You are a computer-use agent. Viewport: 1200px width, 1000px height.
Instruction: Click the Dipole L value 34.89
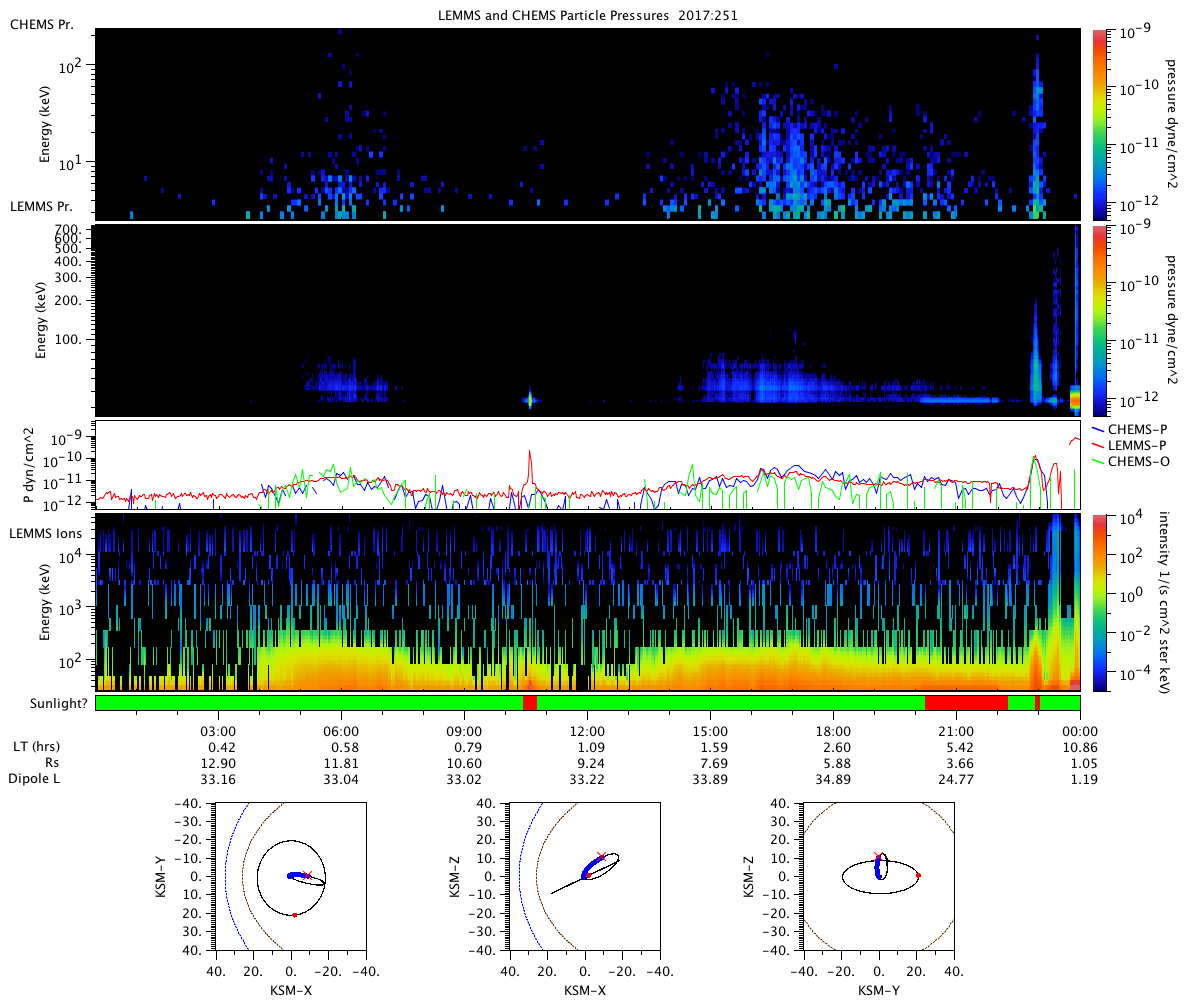pyautogui.click(x=833, y=778)
